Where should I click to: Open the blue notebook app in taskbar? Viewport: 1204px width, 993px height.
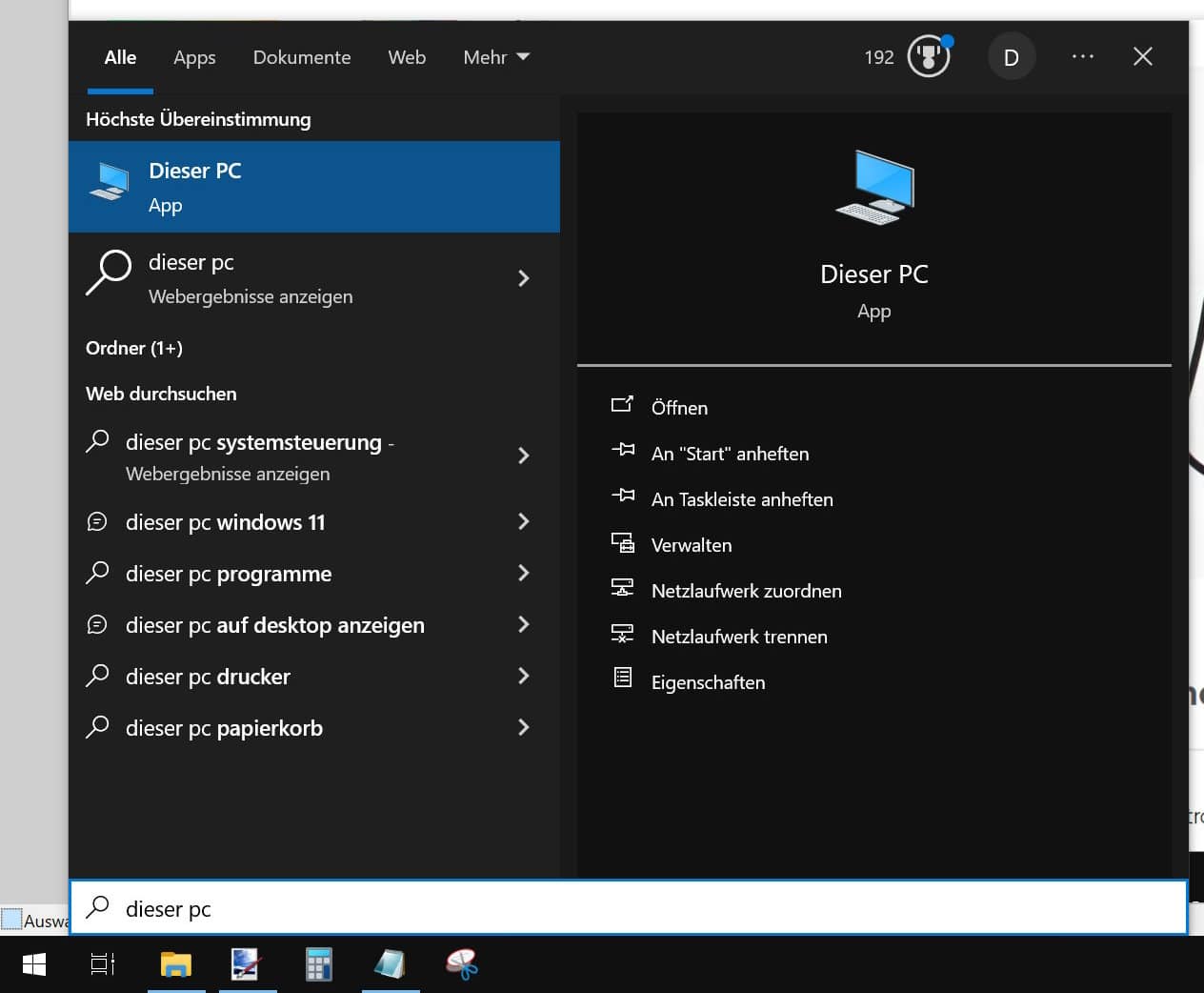point(391,964)
